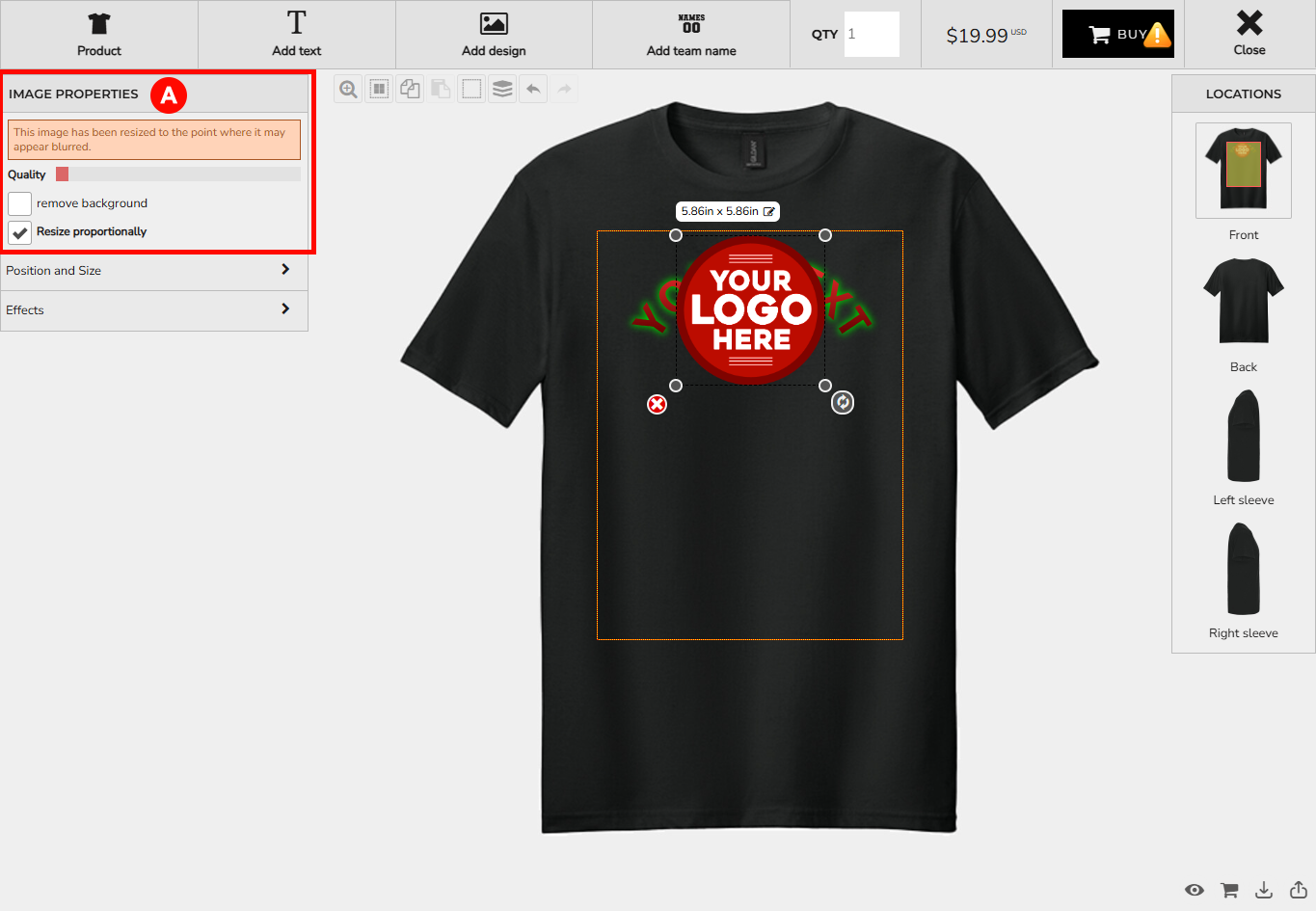Click the red Quality bar indicator
1316x911 pixels.
click(63, 174)
